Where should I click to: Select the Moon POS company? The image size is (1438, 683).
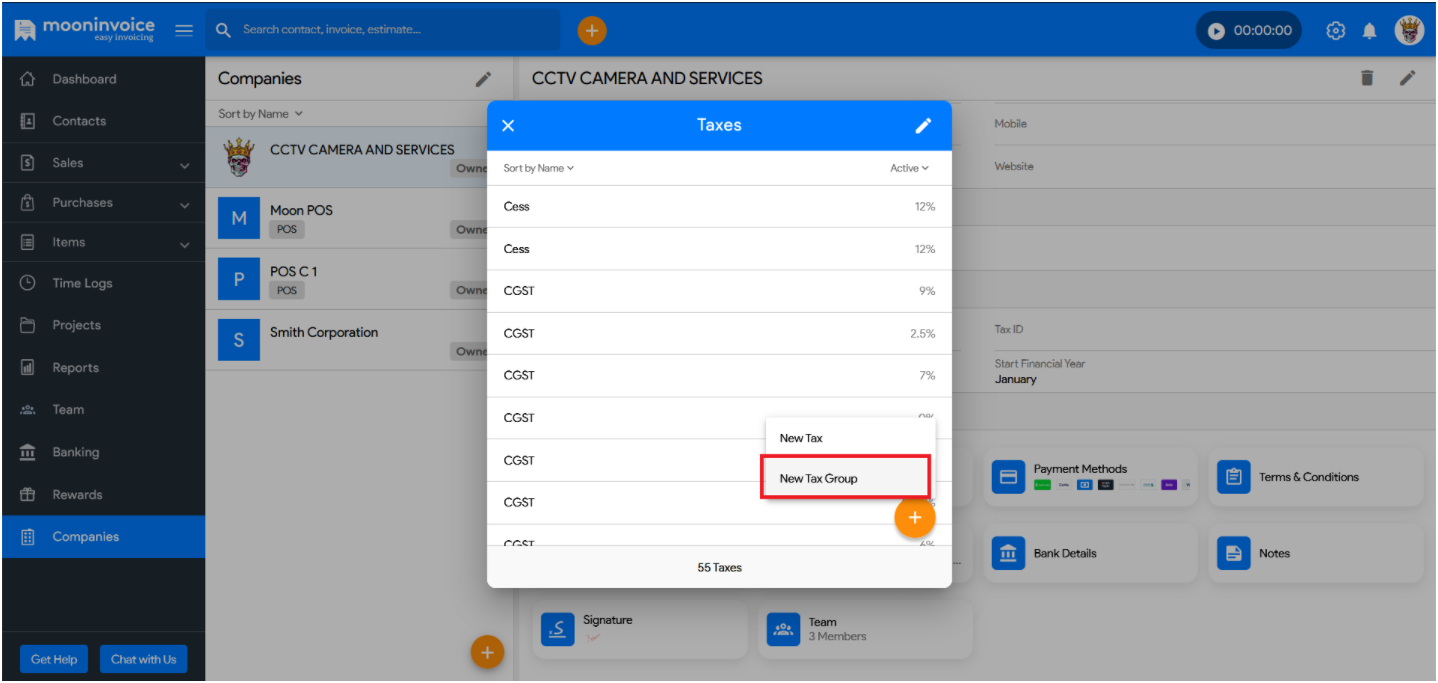tap(348, 218)
